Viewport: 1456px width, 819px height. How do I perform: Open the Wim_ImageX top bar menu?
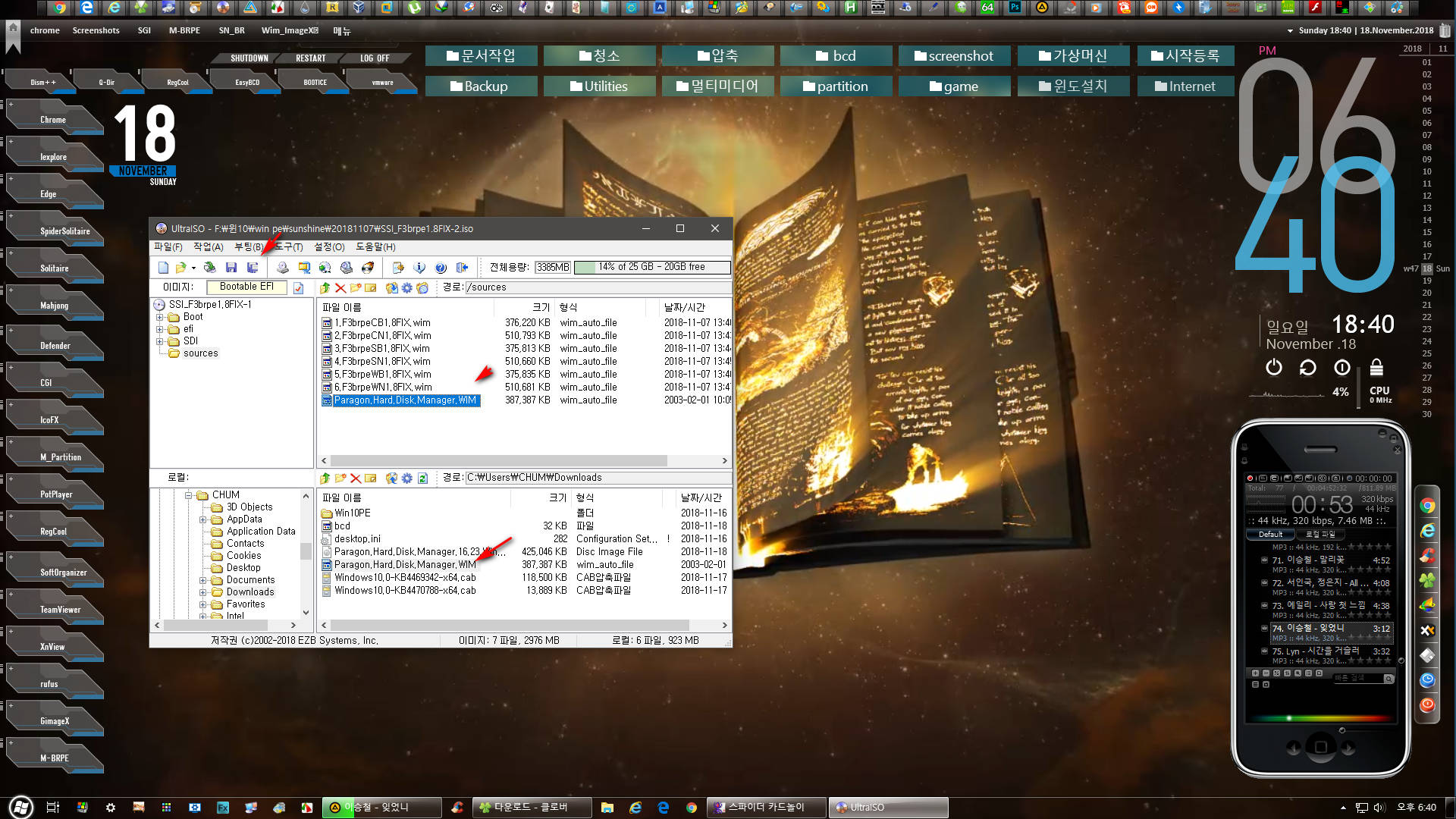(x=290, y=31)
